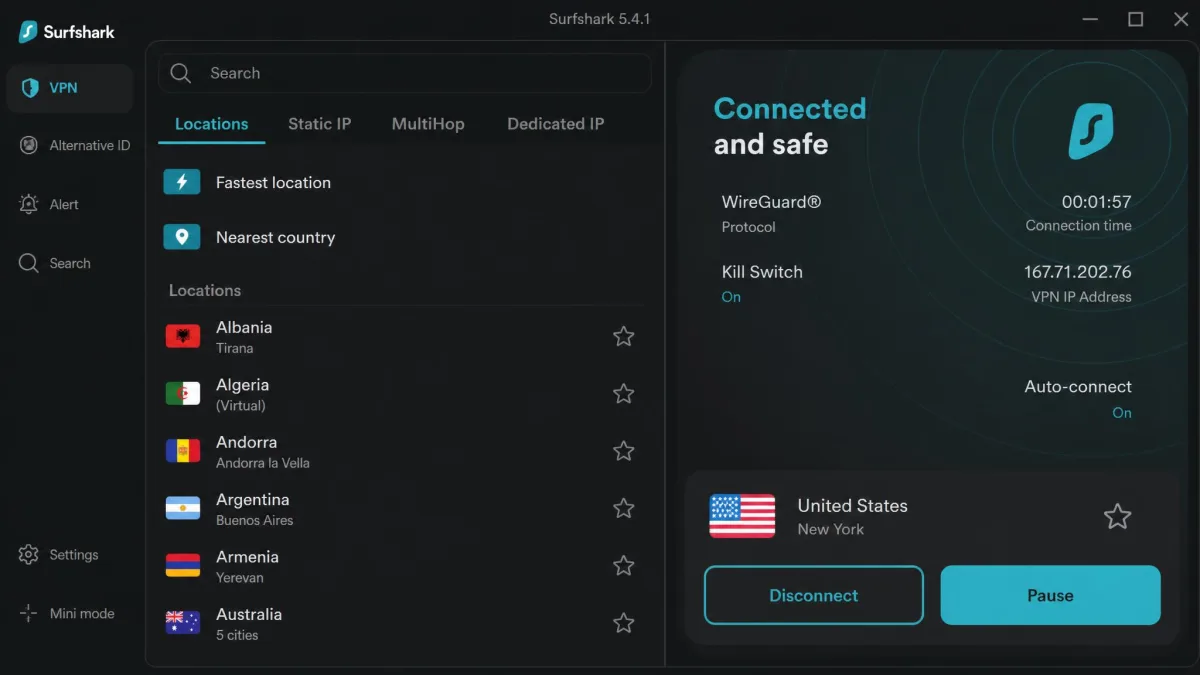Click the United States New York label
Image resolution: width=1200 pixels, height=675 pixels.
tap(852, 516)
